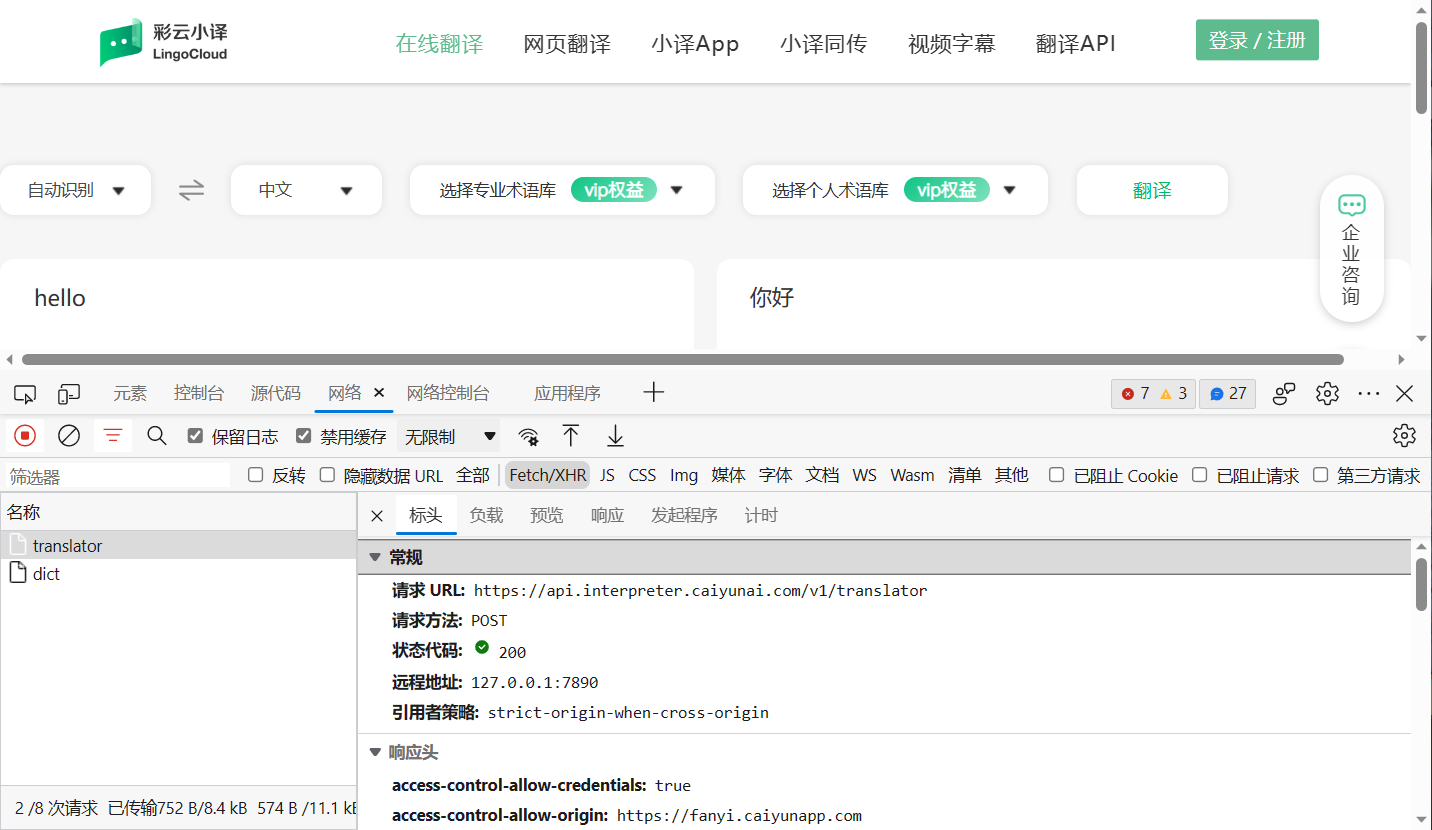Check the 已阻止 Cookie checkbox
Image resolution: width=1432 pixels, height=830 pixels.
pos(1056,475)
